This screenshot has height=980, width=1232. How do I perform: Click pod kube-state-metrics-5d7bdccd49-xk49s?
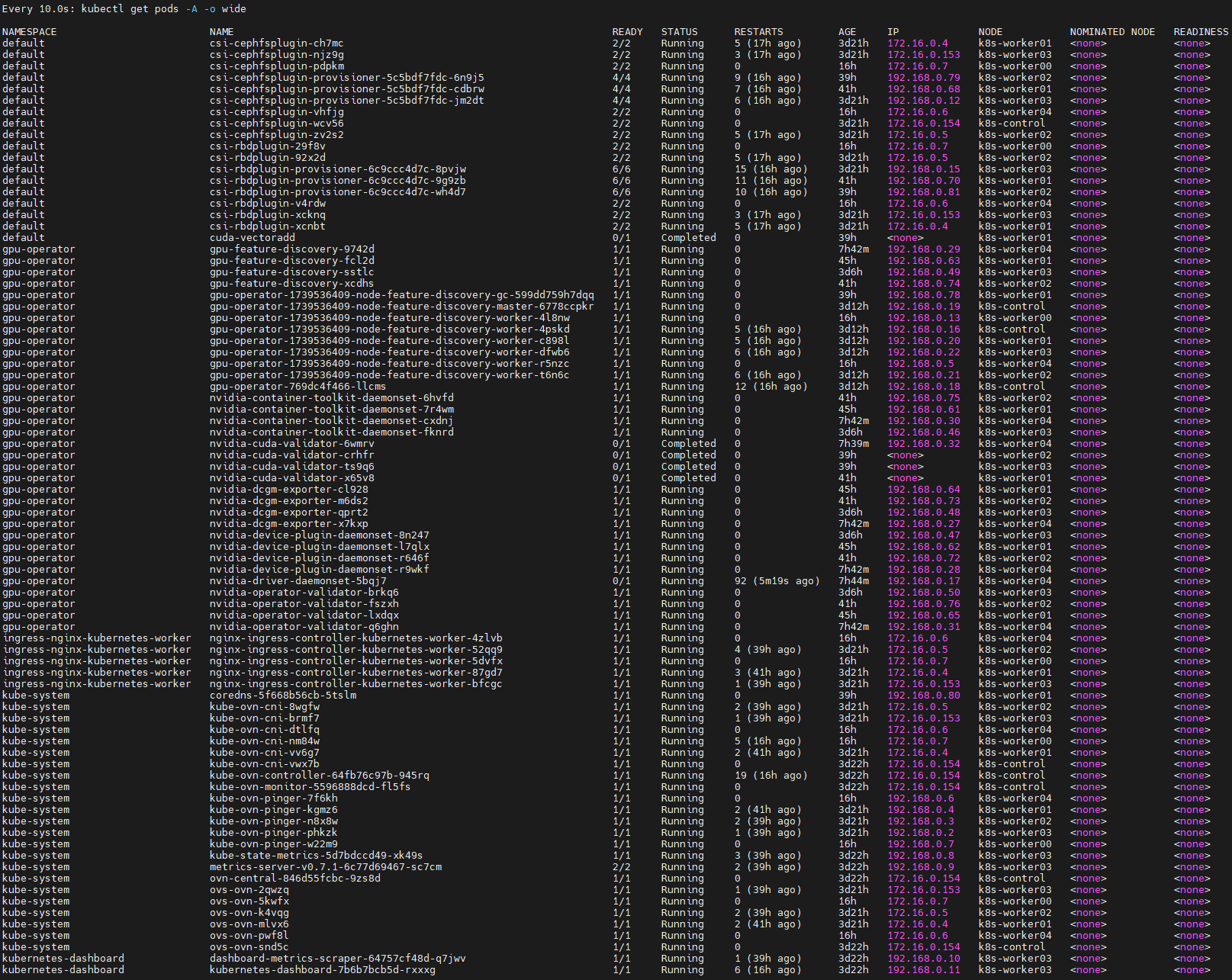click(x=316, y=856)
